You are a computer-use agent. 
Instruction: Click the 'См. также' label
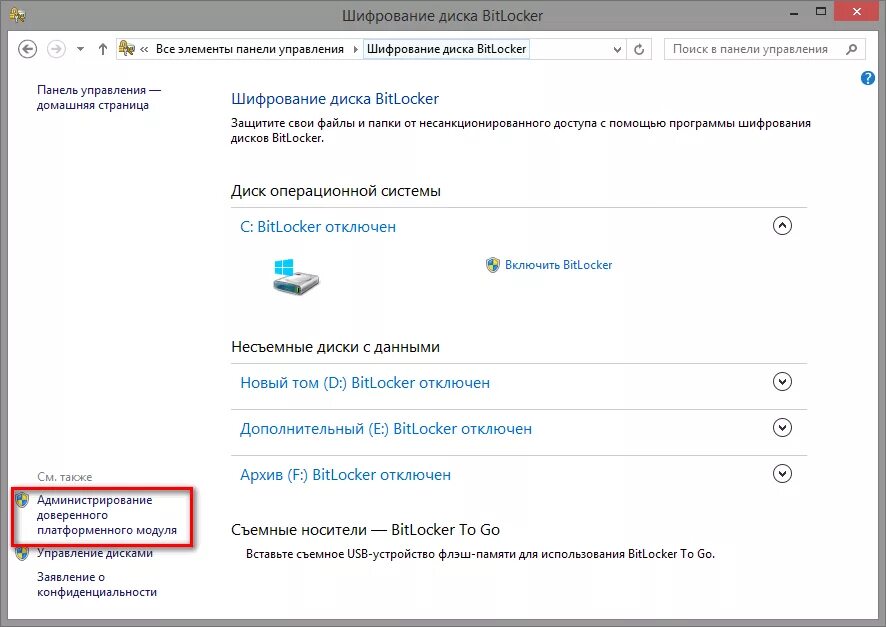point(64,477)
